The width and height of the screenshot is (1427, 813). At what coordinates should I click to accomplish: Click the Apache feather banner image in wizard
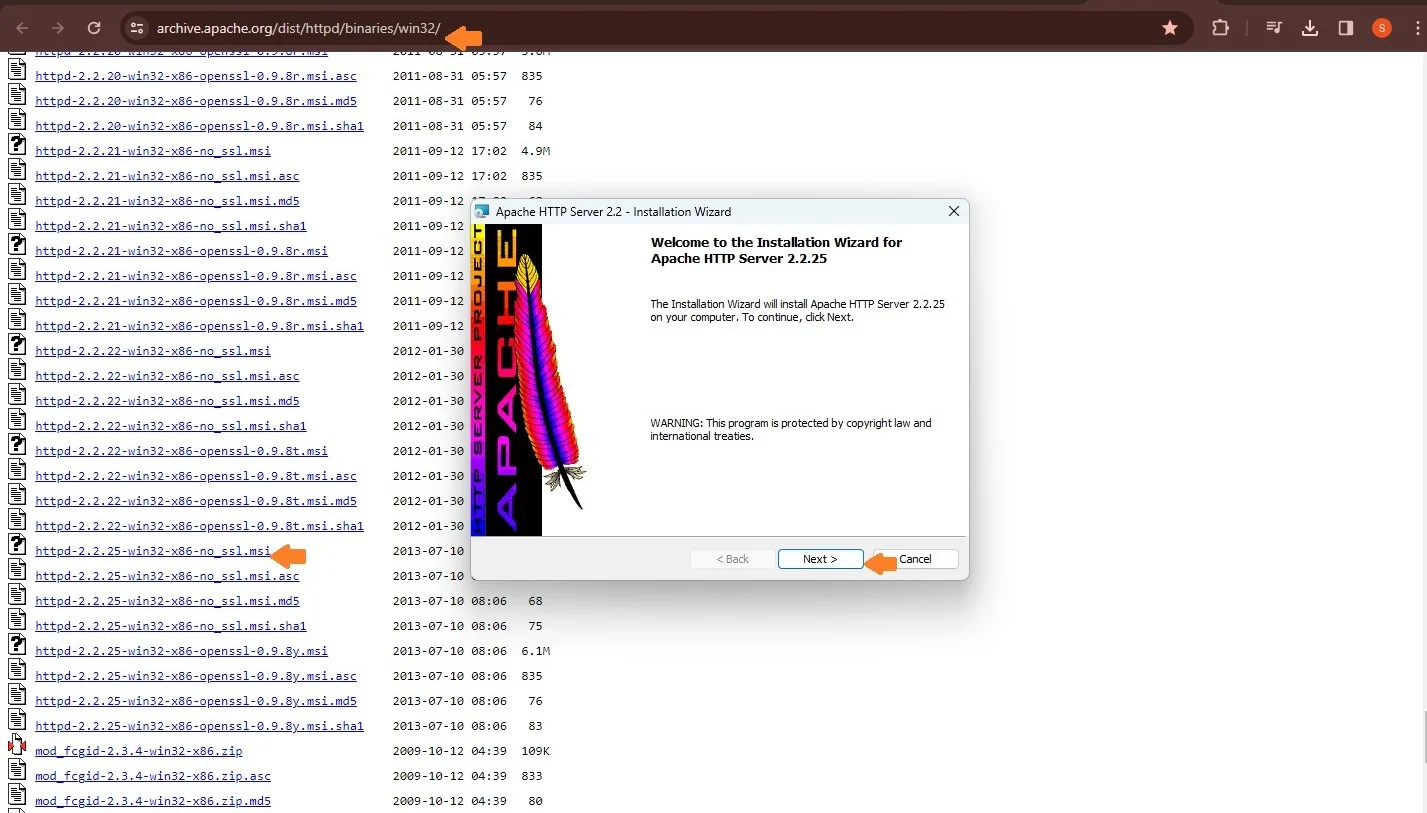pos(529,380)
